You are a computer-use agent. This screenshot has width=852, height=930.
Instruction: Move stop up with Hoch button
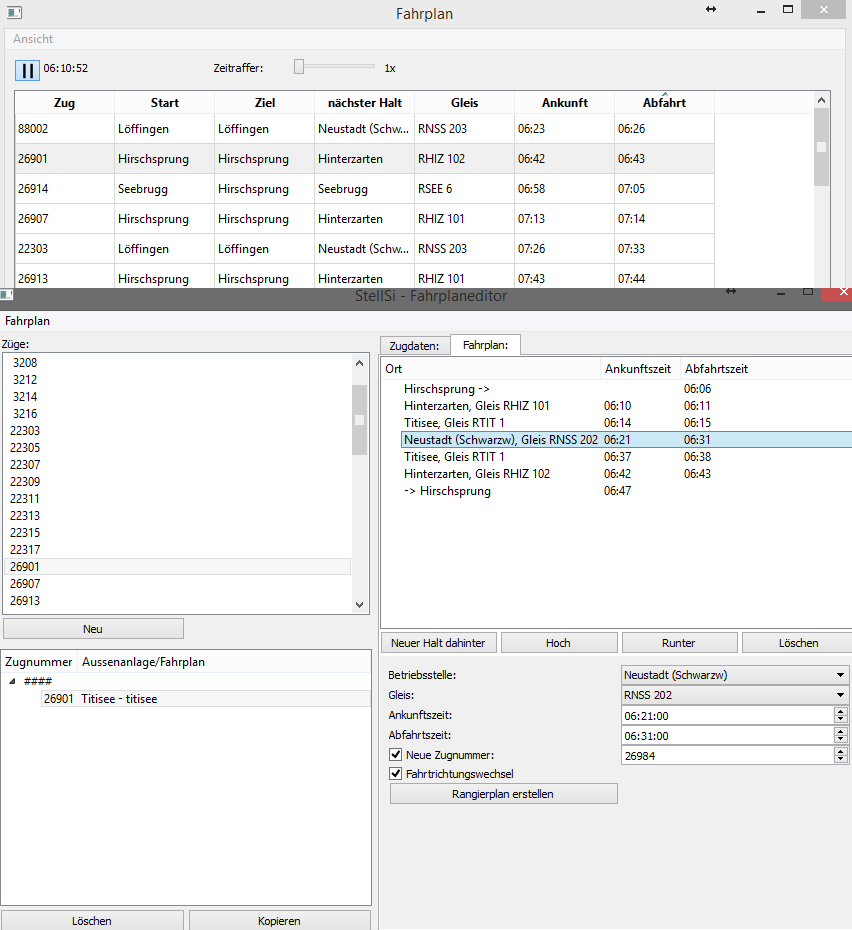(559, 643)
